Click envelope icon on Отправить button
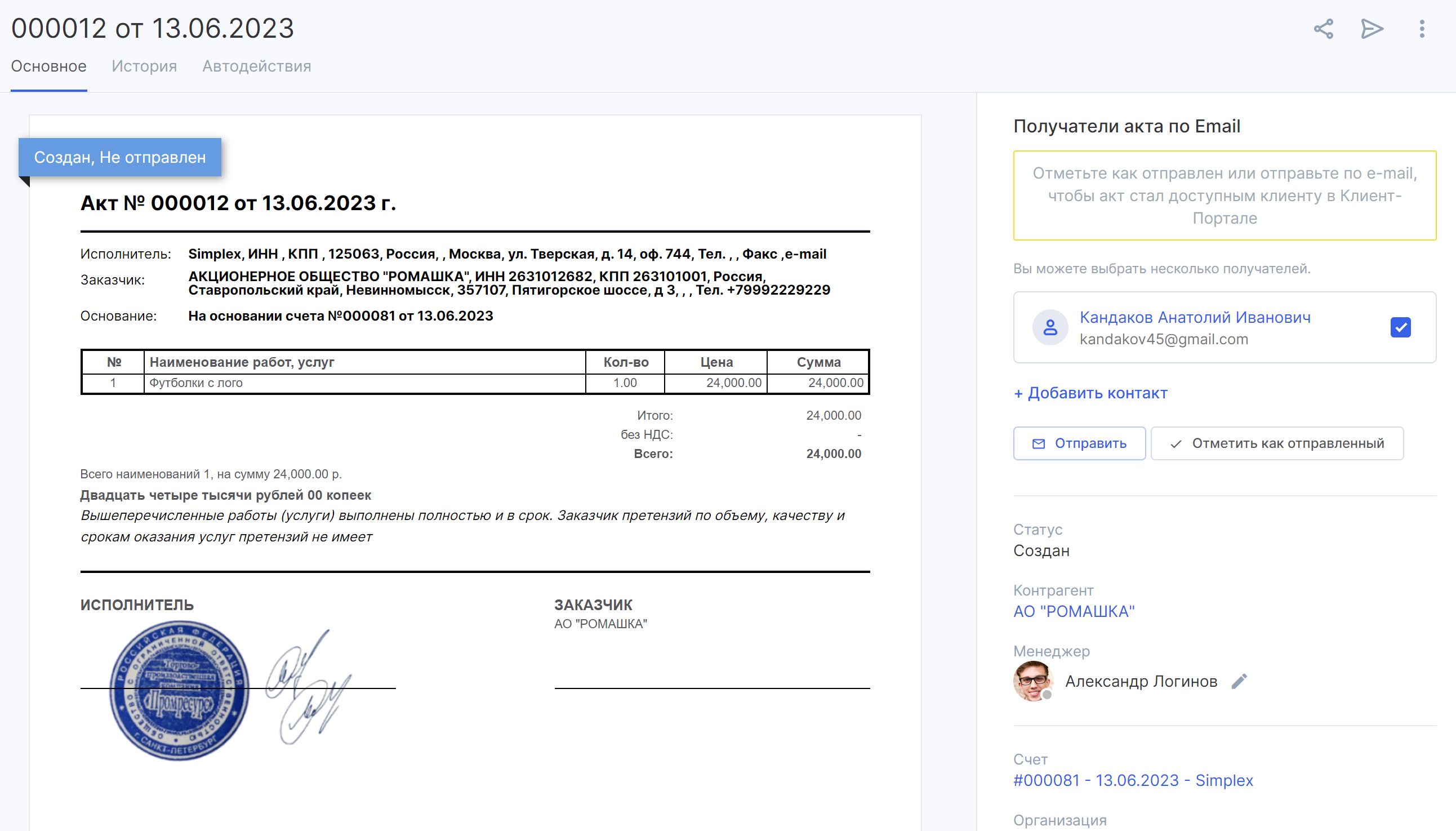The height and width of the screenshot is (831, 1456). click(x=1039, y=443)
